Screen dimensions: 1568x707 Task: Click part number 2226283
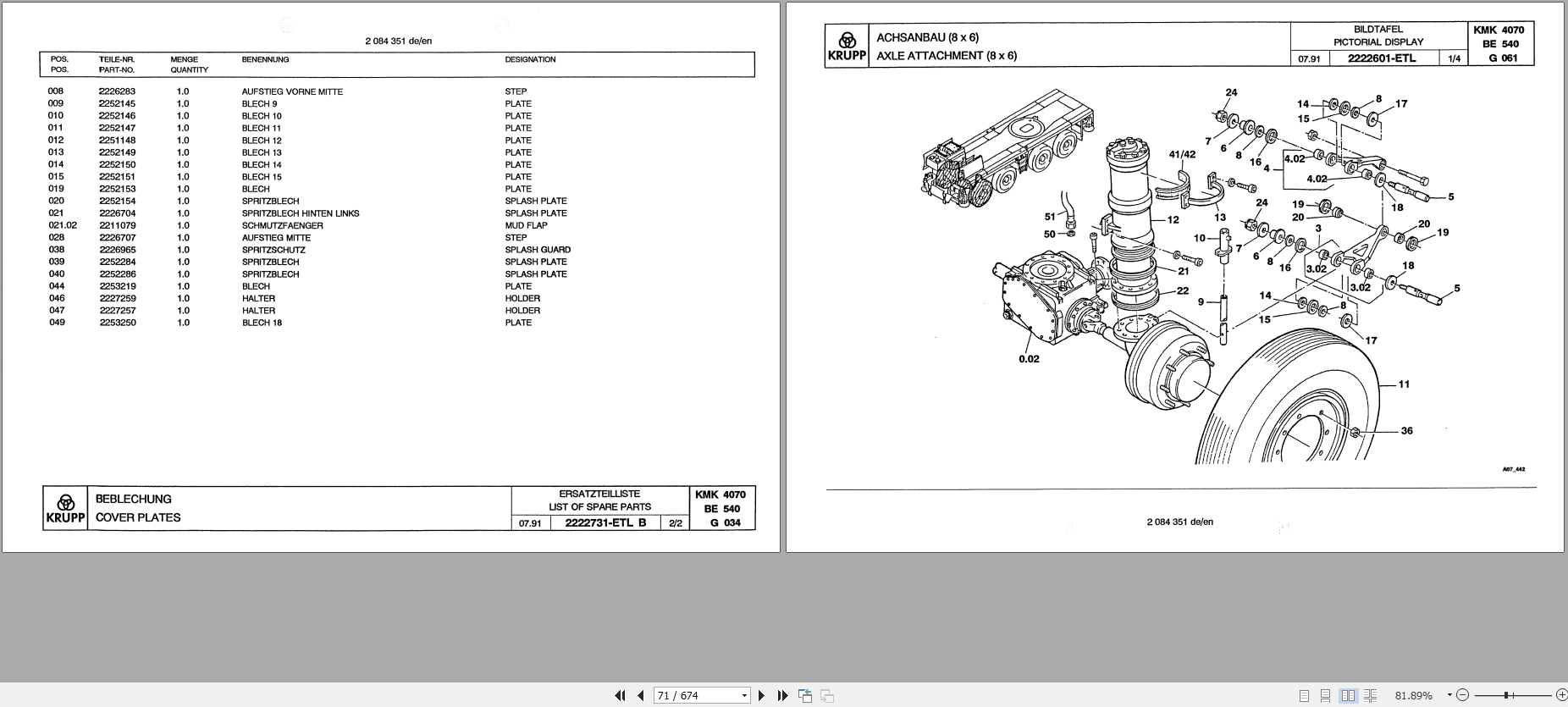click(117, 91)
